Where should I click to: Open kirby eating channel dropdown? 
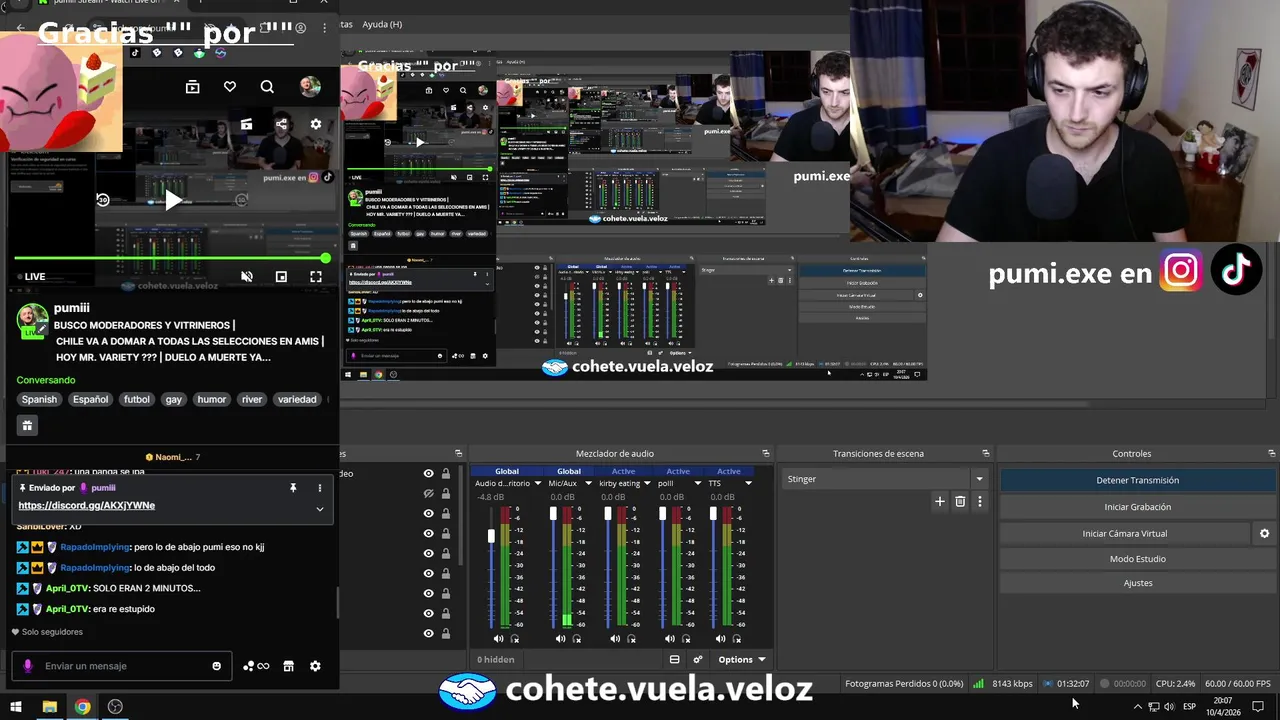tap(647, 484)
